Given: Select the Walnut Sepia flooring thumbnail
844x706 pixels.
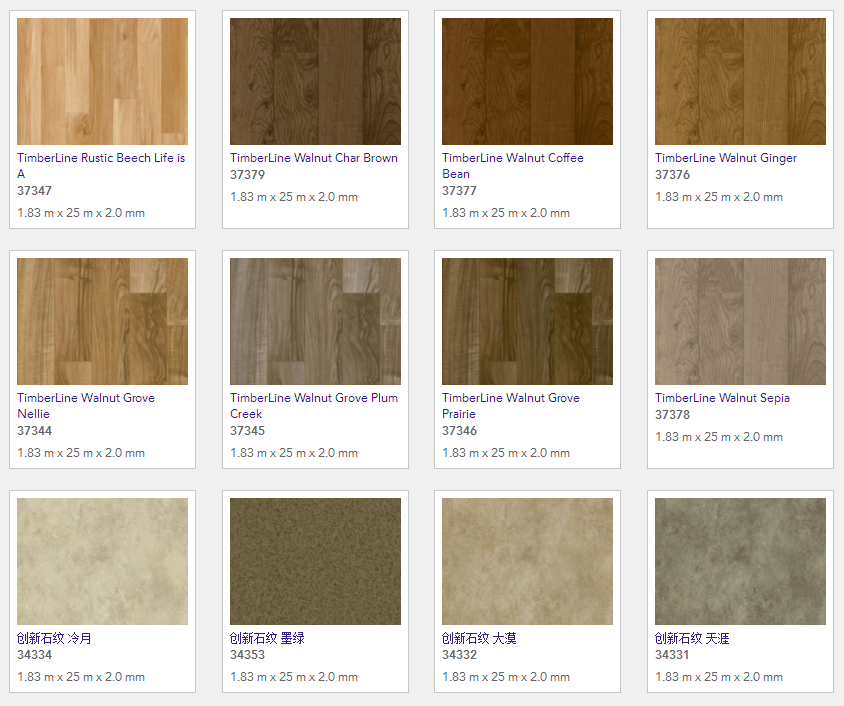Looking at the screenshot, I should click(x=740, y=321).
